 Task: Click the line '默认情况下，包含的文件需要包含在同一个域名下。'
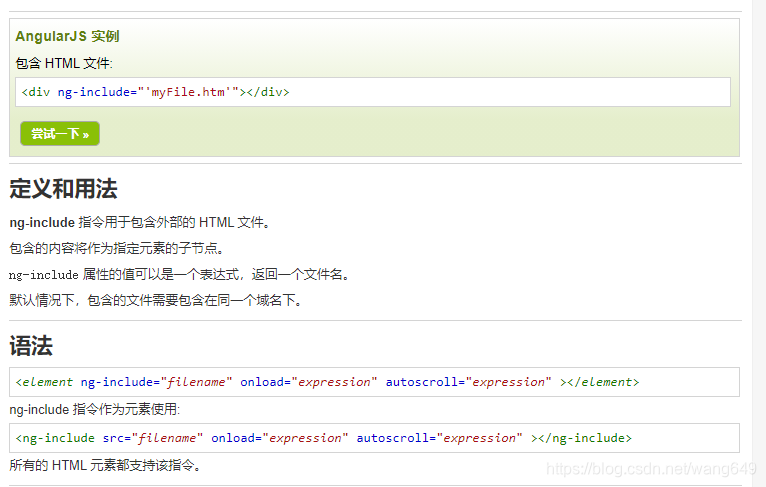pos(156,300)
